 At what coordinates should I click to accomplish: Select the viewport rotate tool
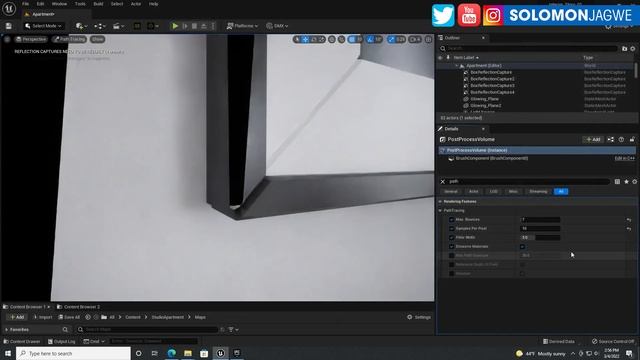(x=313, y=39)
